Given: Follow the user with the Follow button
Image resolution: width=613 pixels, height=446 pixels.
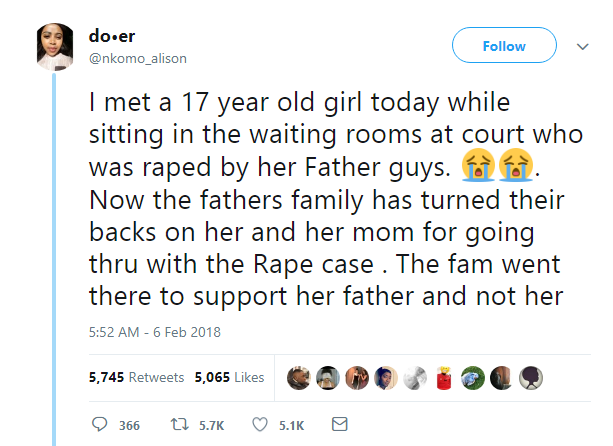Looking at the screenshot, I should (503, 46).
